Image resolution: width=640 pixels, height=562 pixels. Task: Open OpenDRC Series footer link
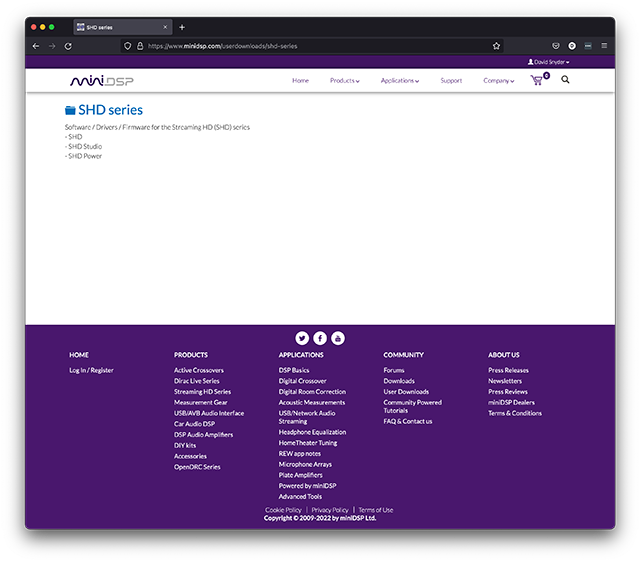click(x=197, y=467)
